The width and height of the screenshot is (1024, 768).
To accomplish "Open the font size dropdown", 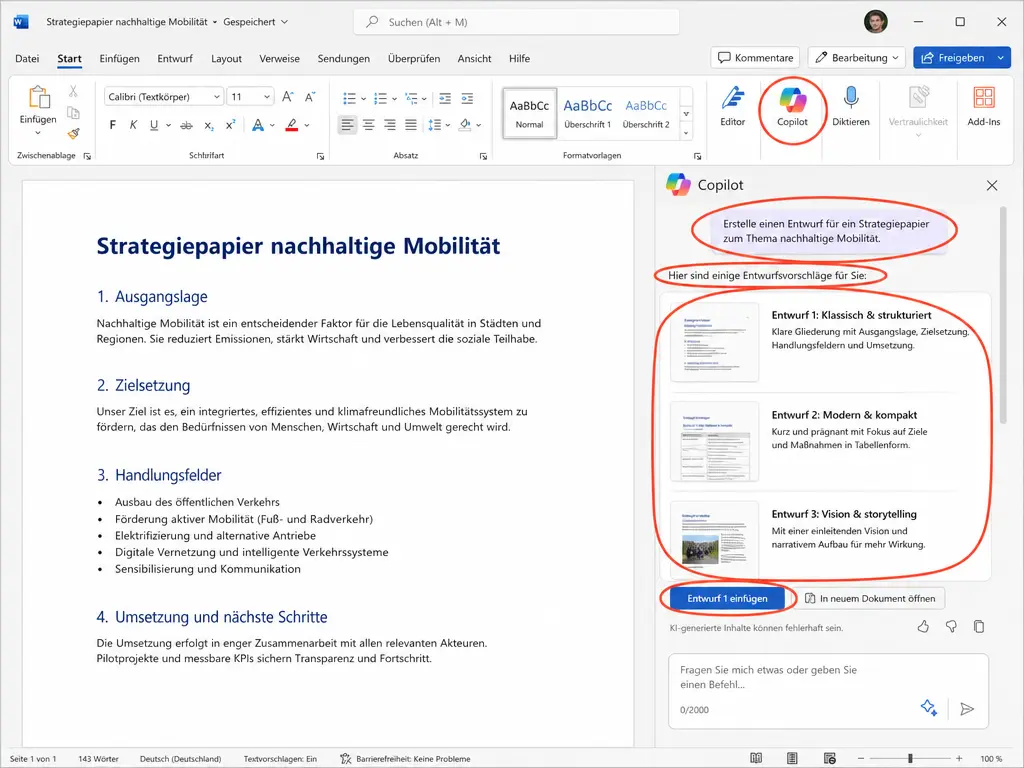I will coord(266,97).
